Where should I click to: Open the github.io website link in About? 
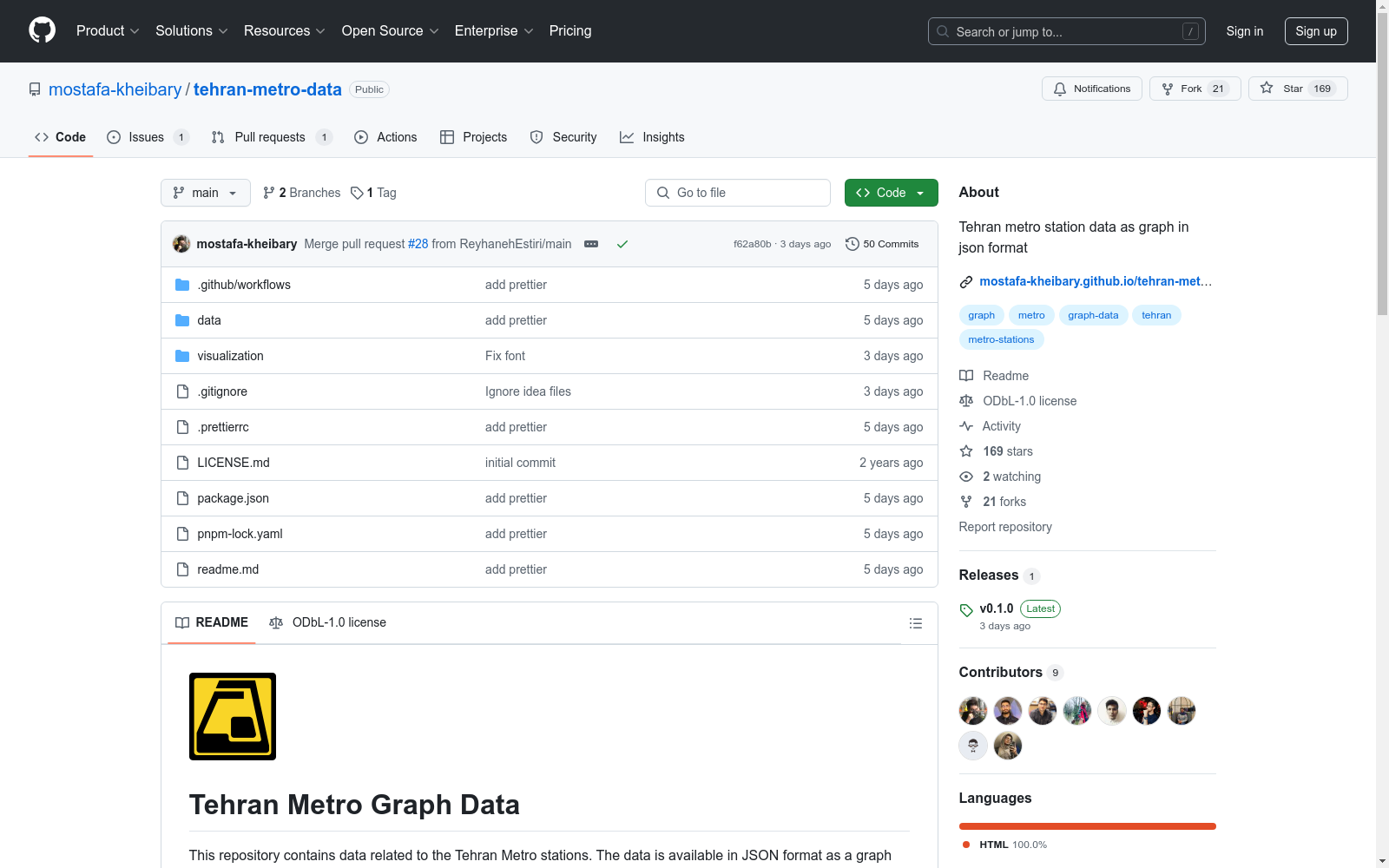coord(1096,281)
